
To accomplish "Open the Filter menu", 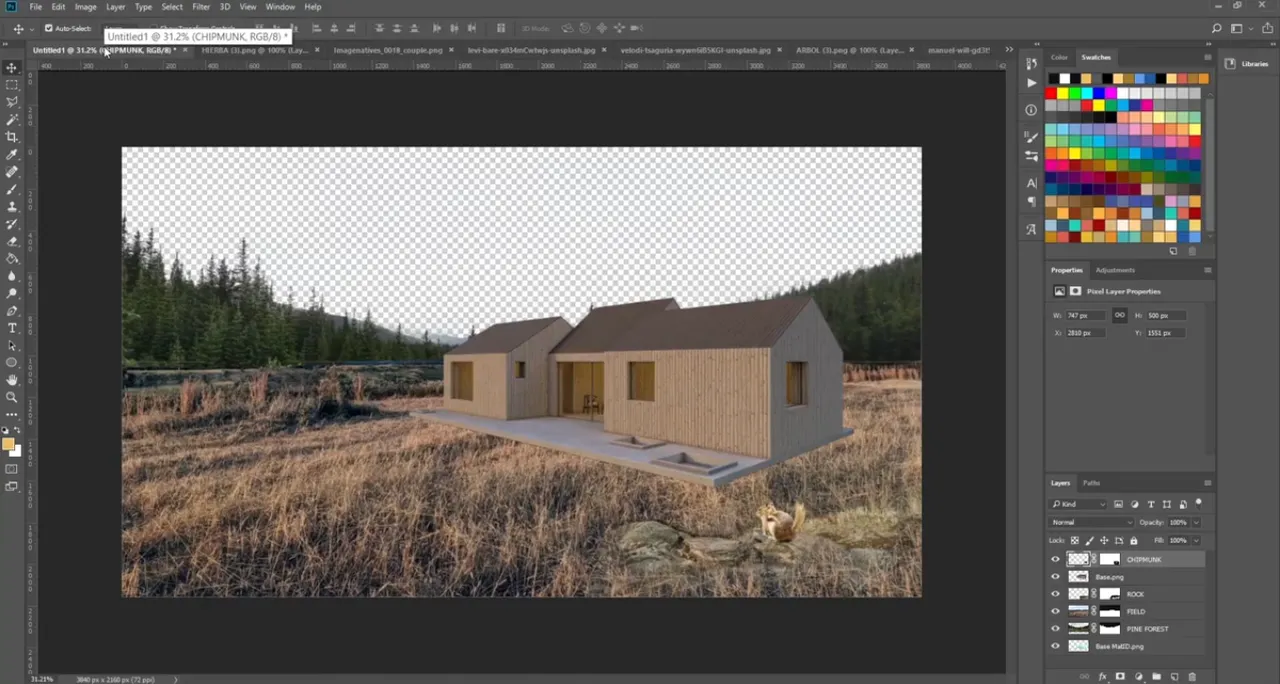I will 201,7.
